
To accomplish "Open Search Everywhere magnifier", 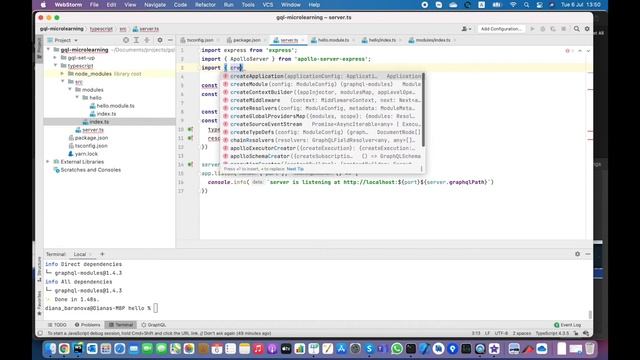I will (x=576, y=29).
